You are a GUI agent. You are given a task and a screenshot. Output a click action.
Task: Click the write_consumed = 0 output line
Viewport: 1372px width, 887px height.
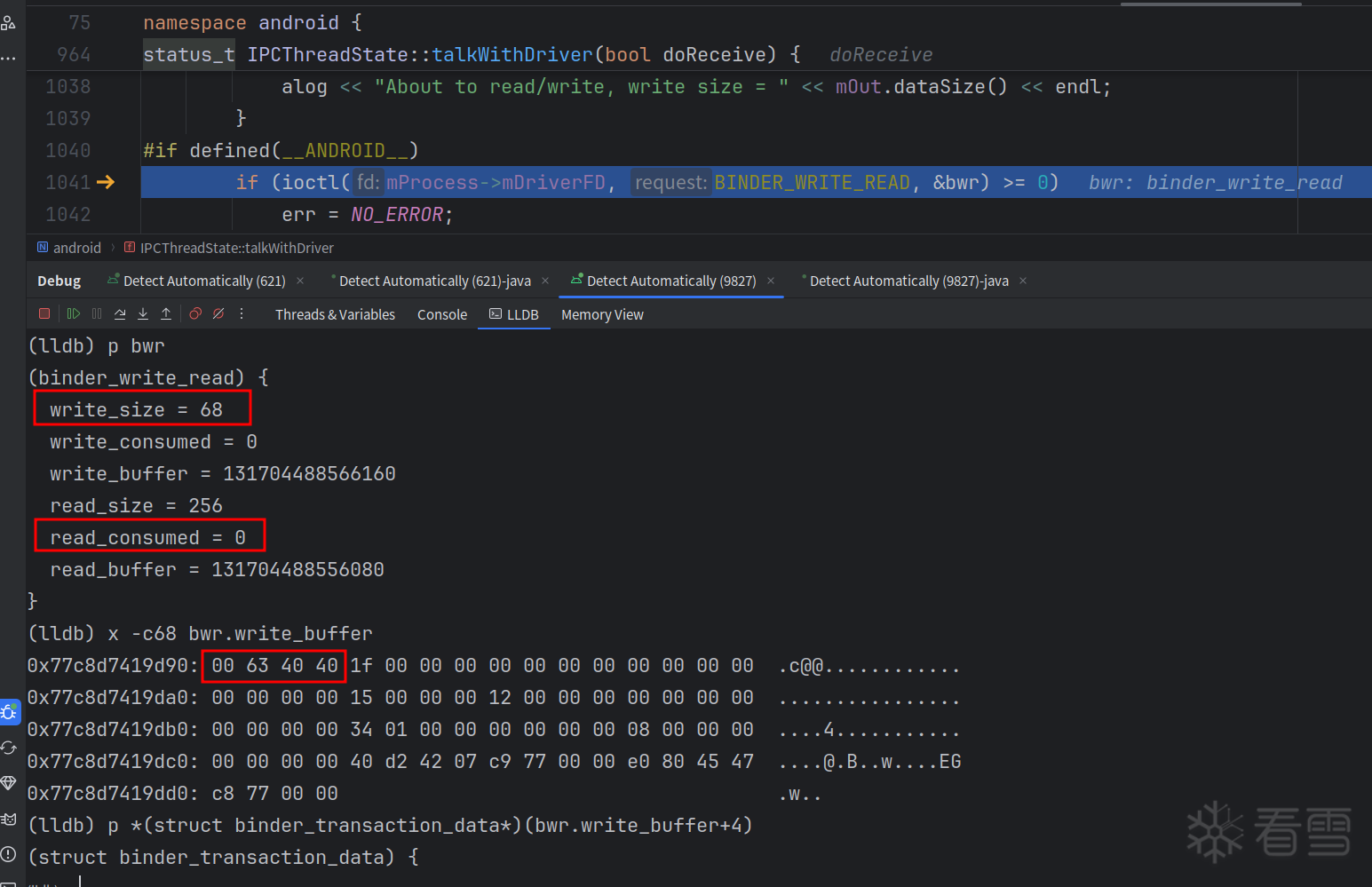pyautogui.click(x=154, y=441)
